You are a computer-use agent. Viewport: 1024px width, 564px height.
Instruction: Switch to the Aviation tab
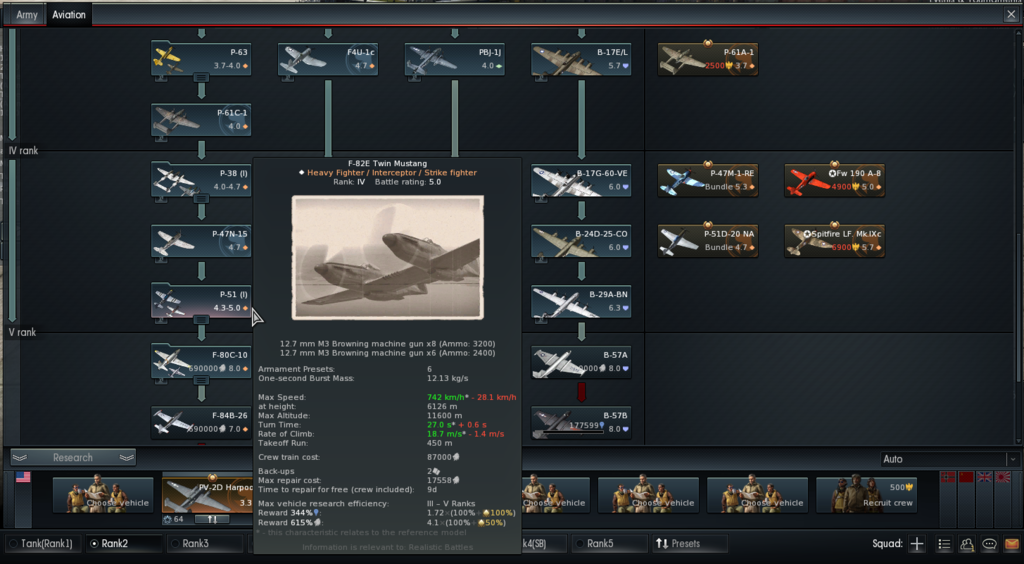pyautogui.click(x=70, y=15)
